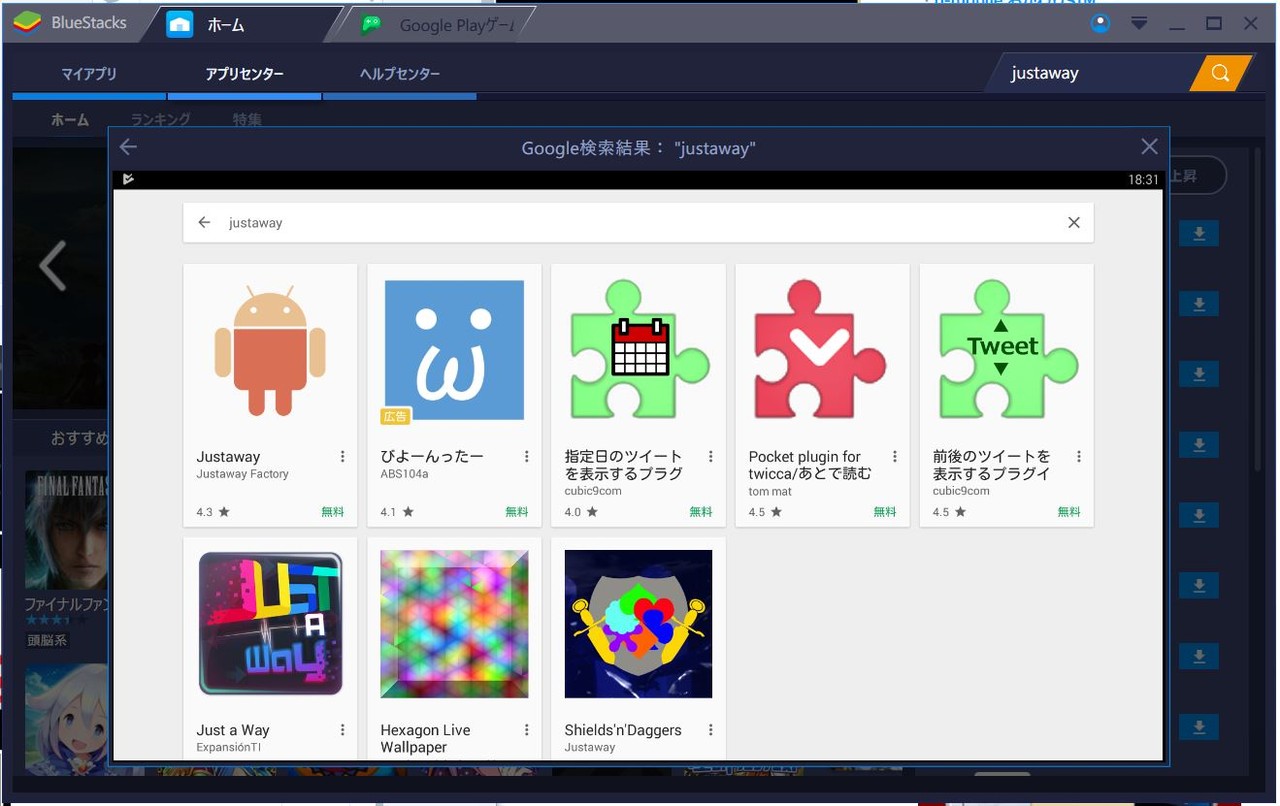Open the ぴよーんったー blue face app icon
The height and width of the screenshot is (806, 1280).
[x=454, y=350]
